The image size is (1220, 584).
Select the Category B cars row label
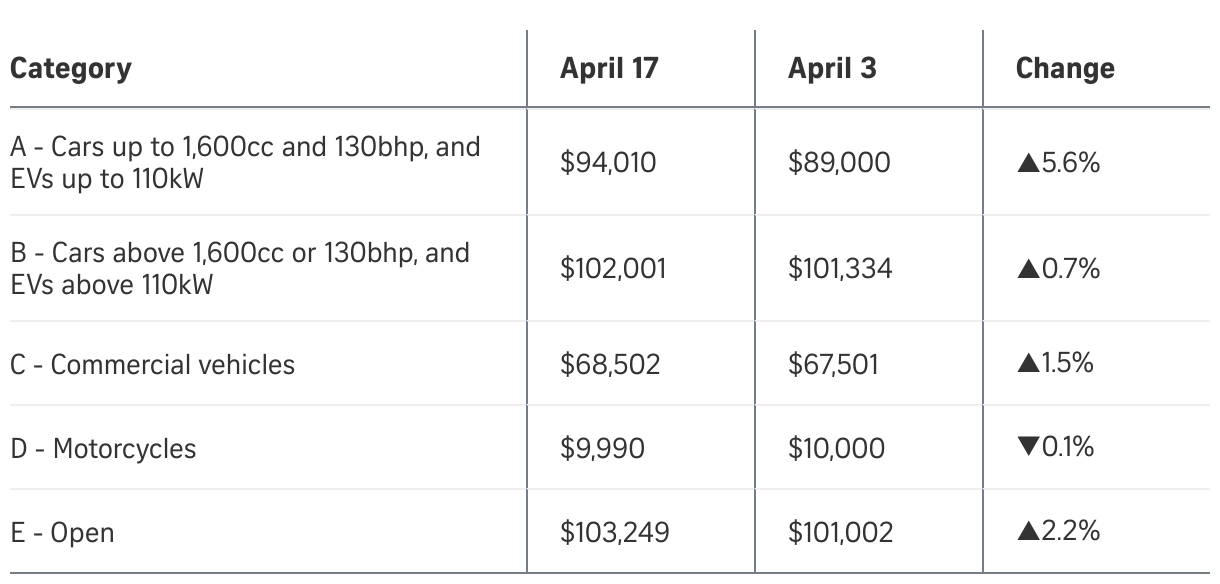click(240, 268)
